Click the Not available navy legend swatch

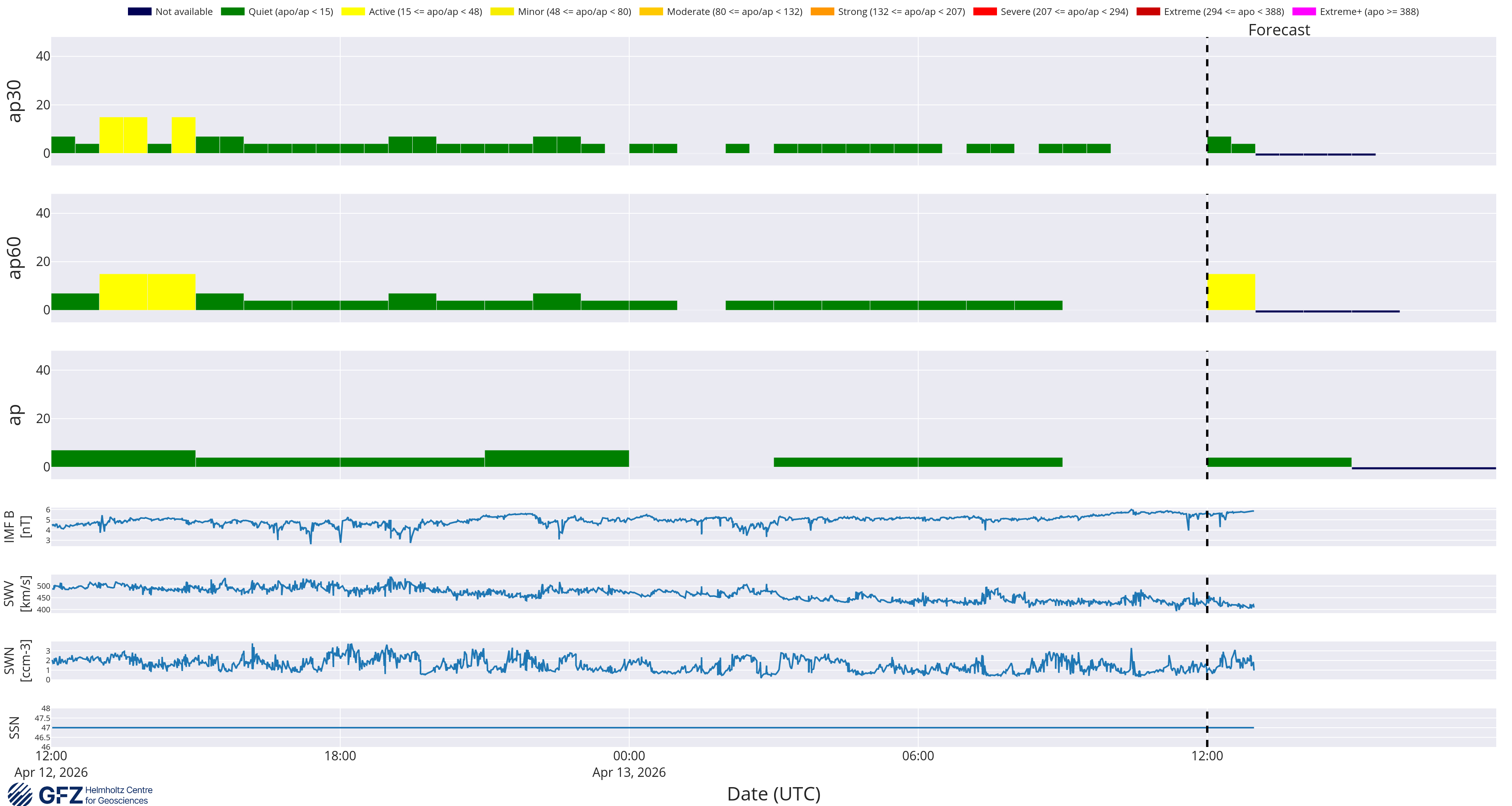point(139,12)
